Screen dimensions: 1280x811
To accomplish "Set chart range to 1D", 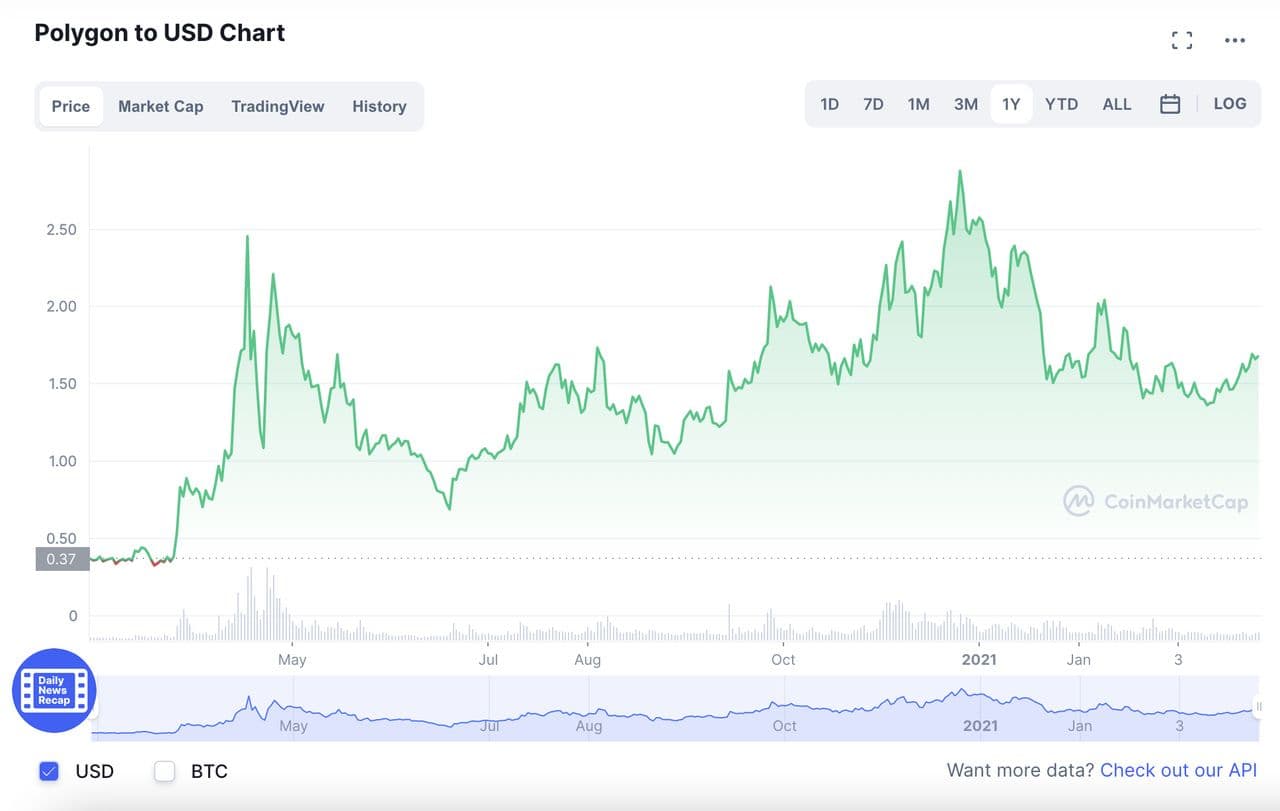I will 829,104.
